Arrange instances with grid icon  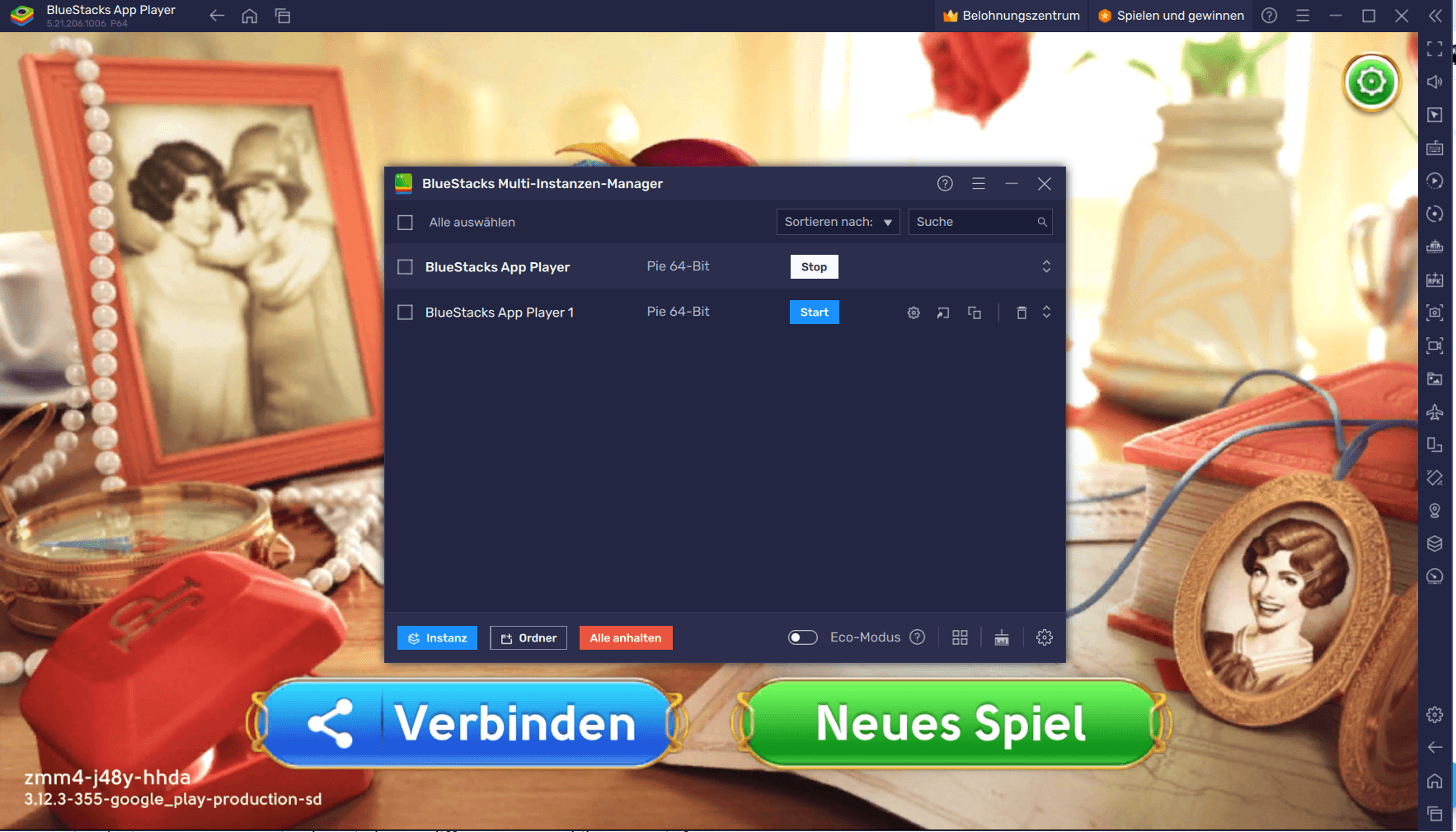pos(960,637)
